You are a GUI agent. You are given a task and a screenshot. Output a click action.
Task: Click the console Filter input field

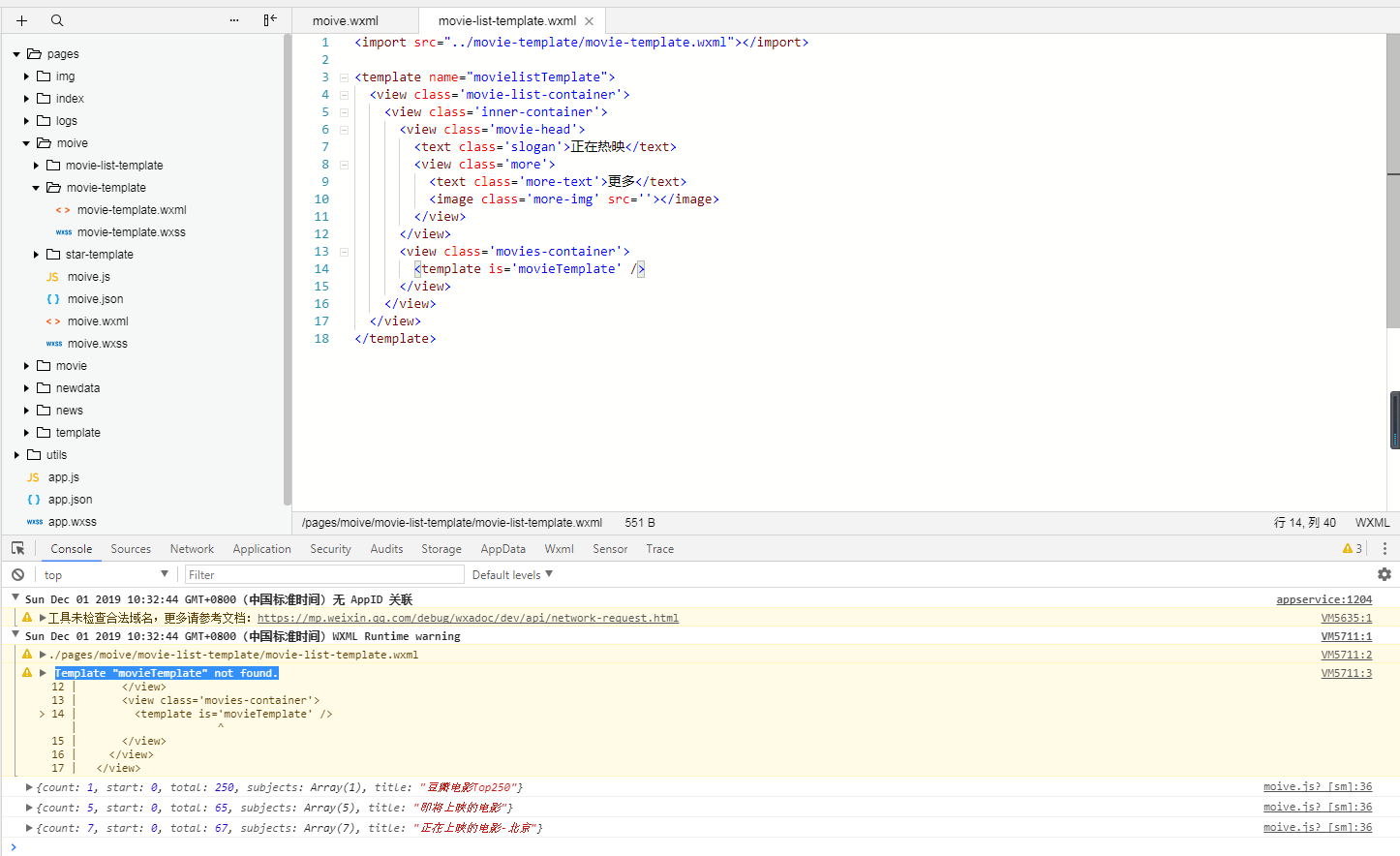coord(324,574)
